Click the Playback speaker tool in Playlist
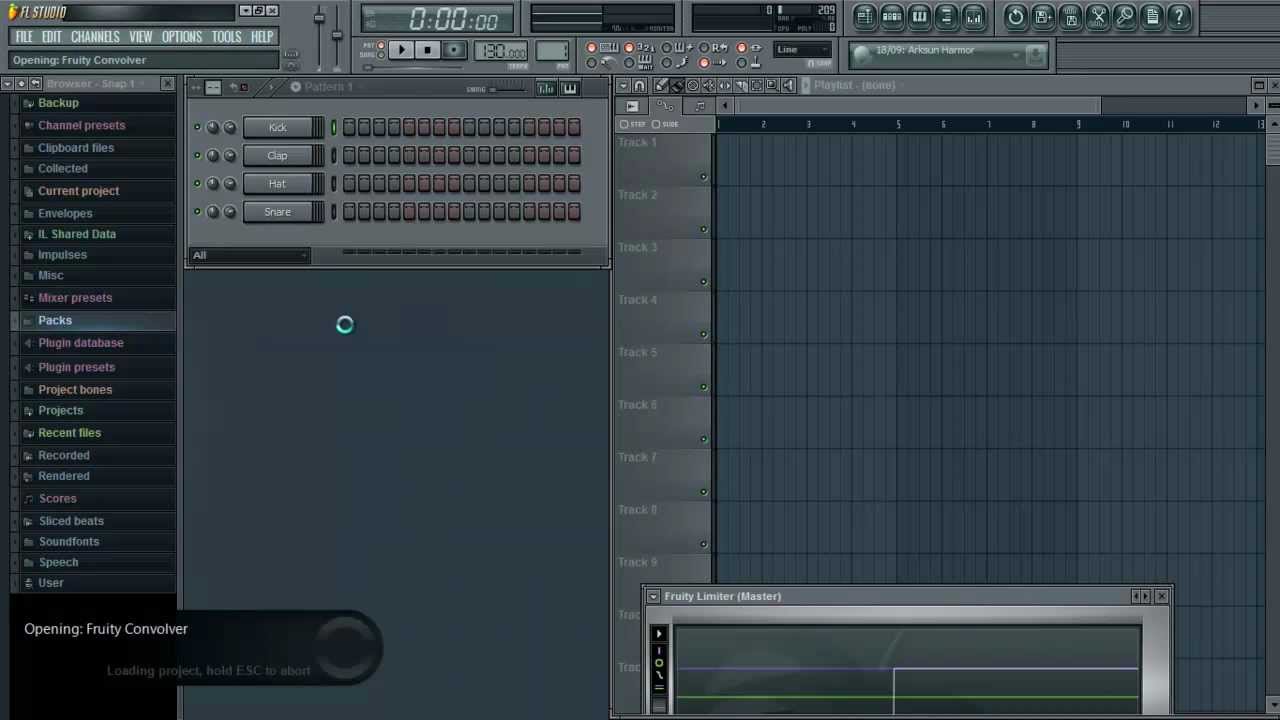The width and height of the screenshot is (1280, 720). [788, 85]
